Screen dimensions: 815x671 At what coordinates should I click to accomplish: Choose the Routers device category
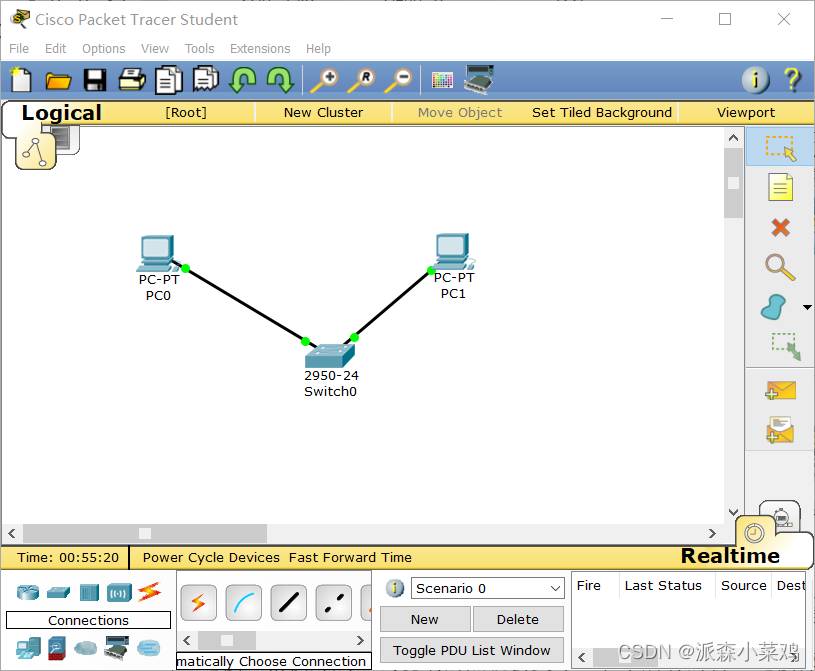click(x=28, y=592)
